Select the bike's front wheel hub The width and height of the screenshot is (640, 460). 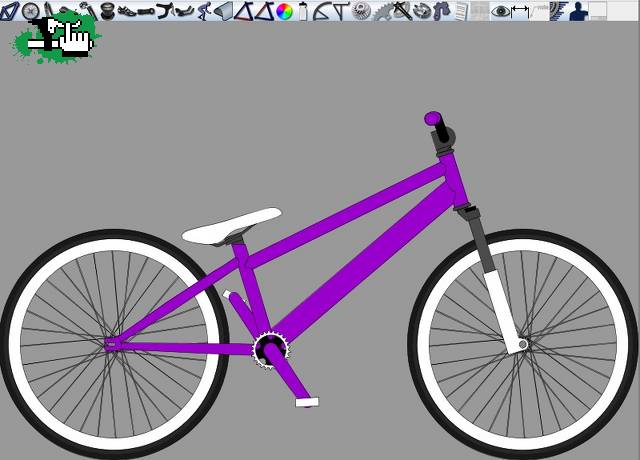522,345
